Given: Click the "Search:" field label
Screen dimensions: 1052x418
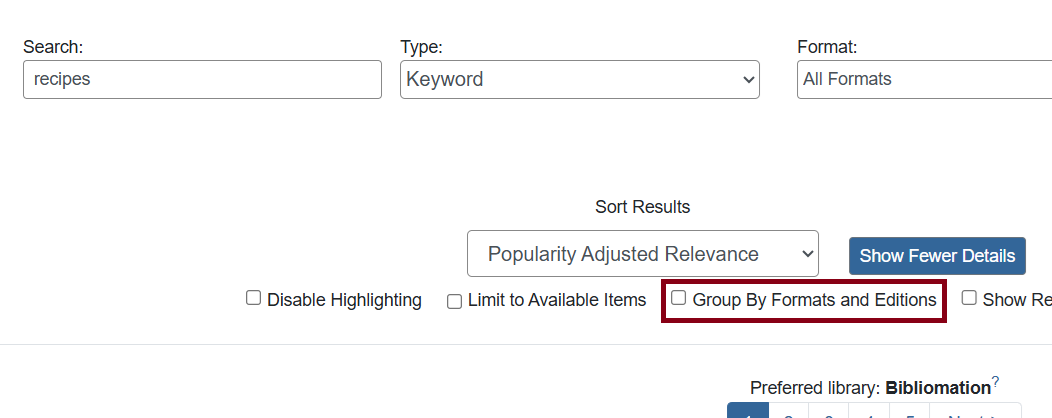Looking at the screenshot, I should [53, 47].
